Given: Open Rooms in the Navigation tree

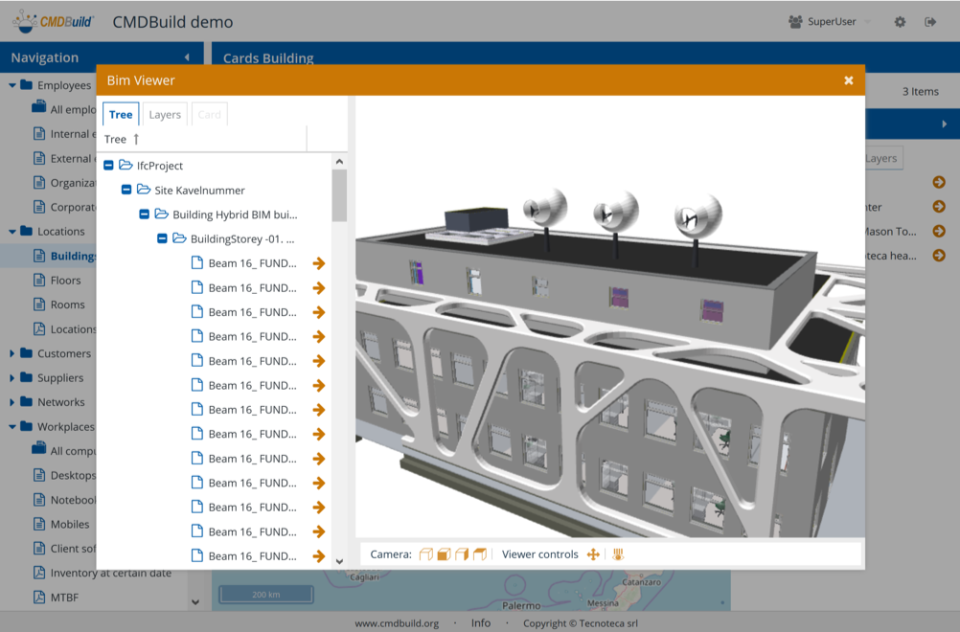Looking at the screenshot, I should tap(67, 304).
